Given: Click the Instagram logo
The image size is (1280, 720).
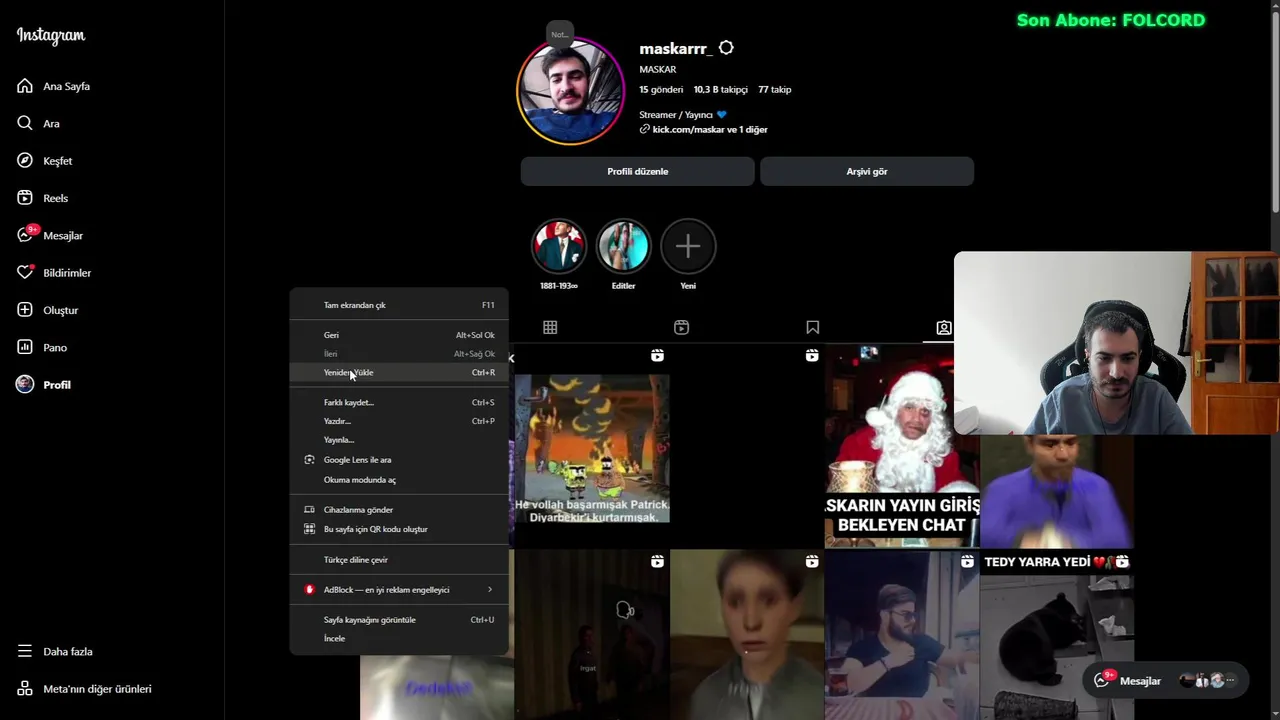Looking at the screenshot, I should click(51, 36).
